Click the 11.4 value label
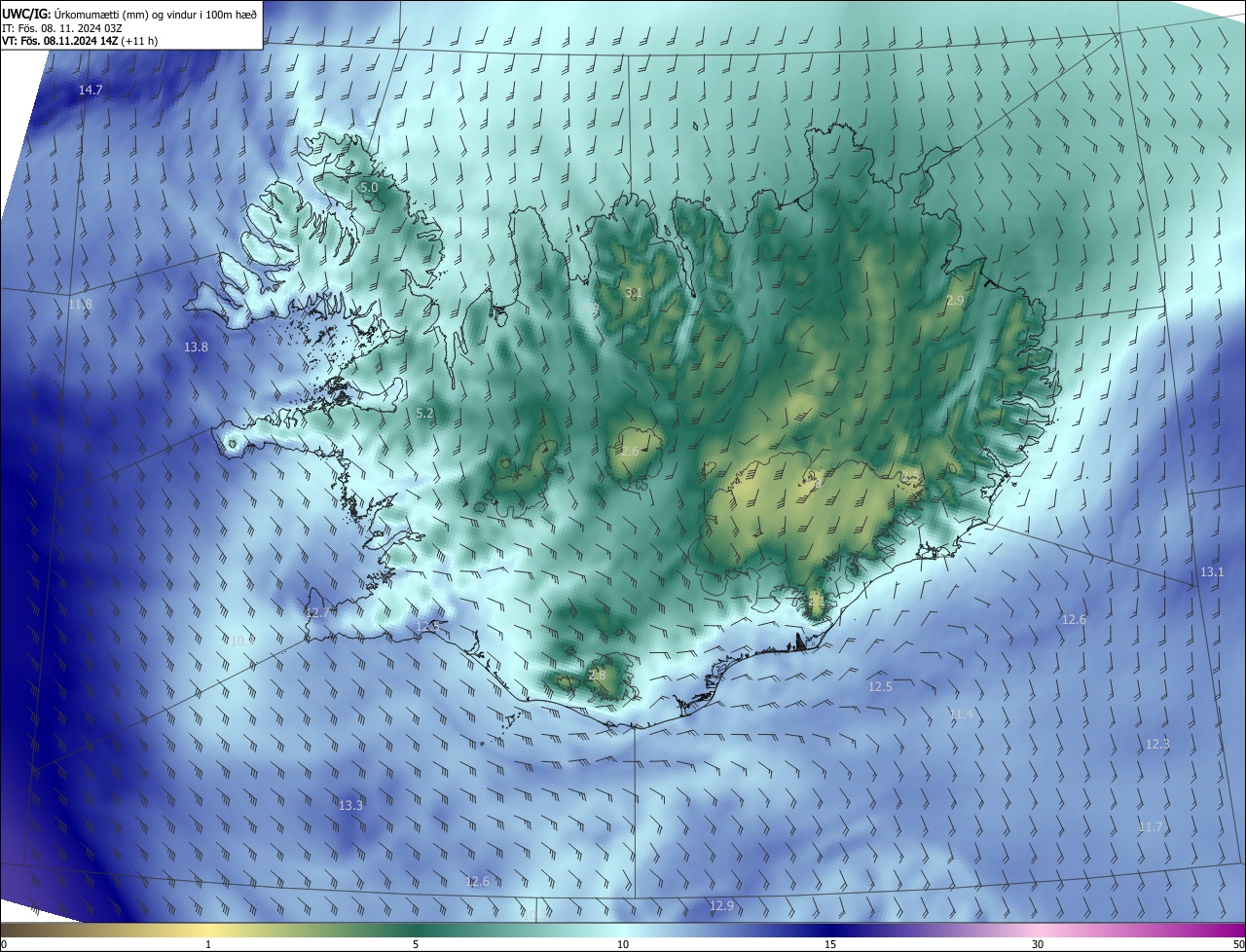The height and width of the screenshot is (952, 1246). [x=961, y=714]
